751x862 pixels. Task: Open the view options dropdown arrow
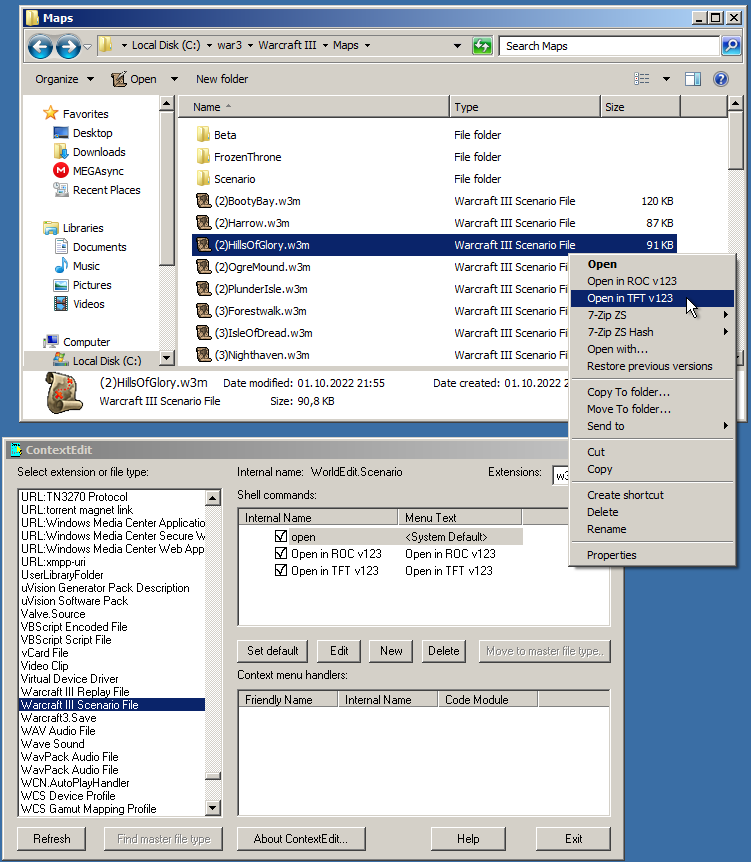[666, 79]
